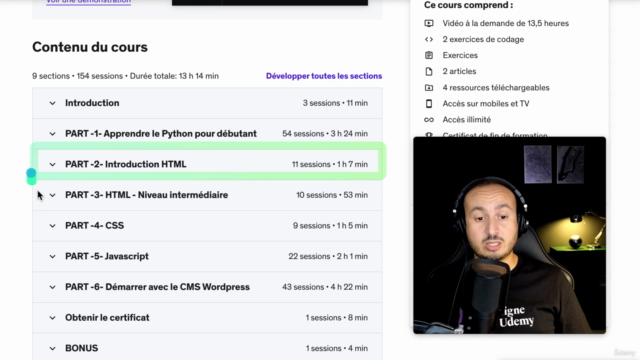Click 2 exercices de codage text
Screen dimensions: 640x360
tap(483, 39)
